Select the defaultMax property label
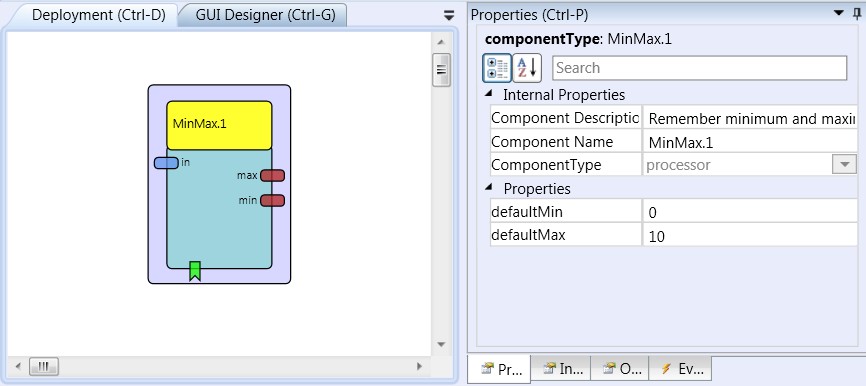Image resolution: width=866 pixels, height=386 pixels. coord(566,235)
